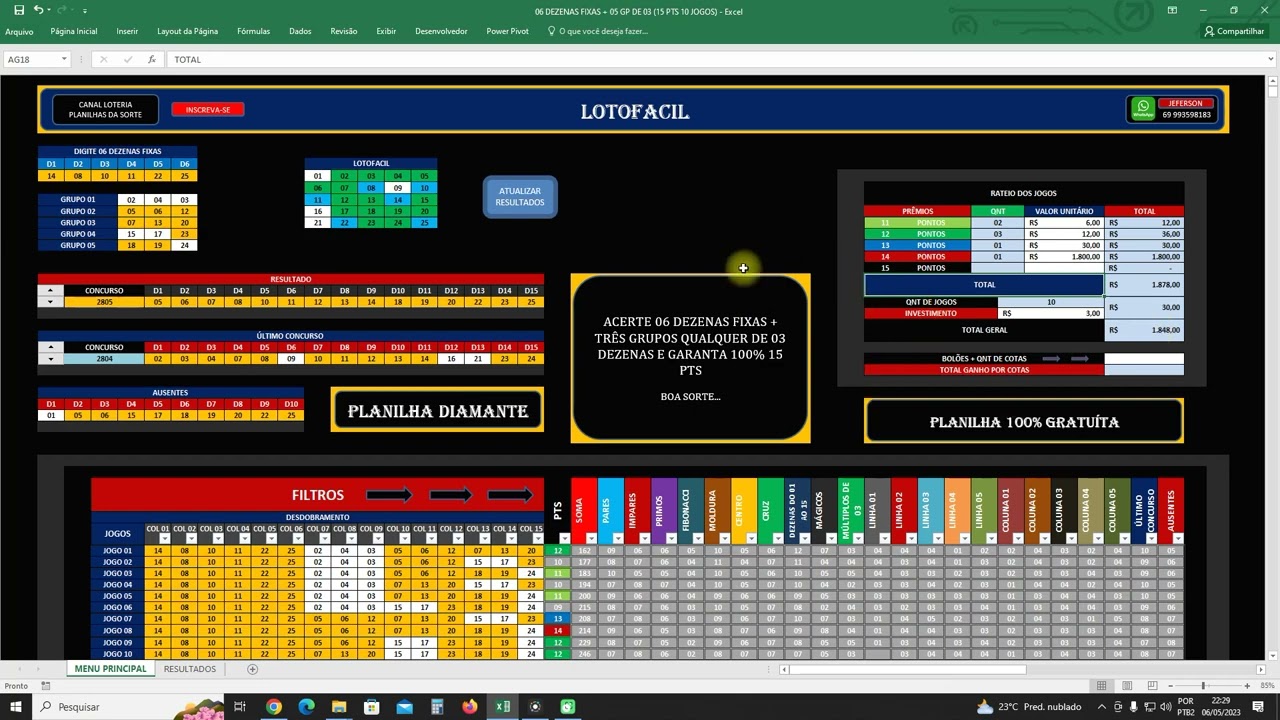The height and width of the screenshot is (720, 1280).
Task: Open the Desenvolvedor ribbon tab
Action: click(441, 31)
